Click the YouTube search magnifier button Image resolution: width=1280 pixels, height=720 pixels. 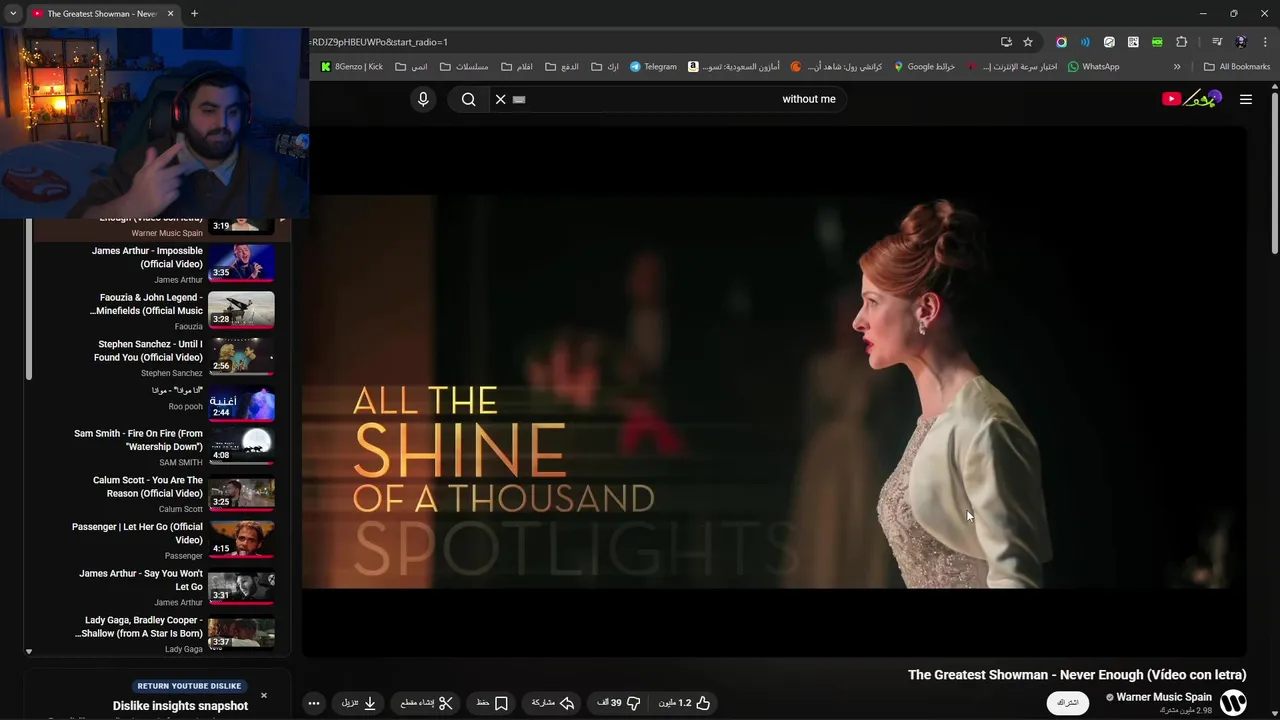coord(468,99)
